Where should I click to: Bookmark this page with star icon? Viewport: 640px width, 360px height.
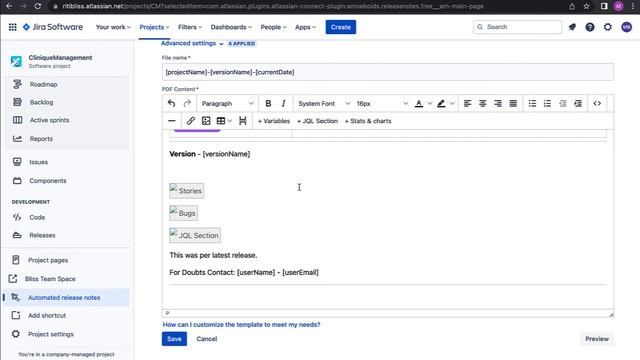click(x=587, y=6)
